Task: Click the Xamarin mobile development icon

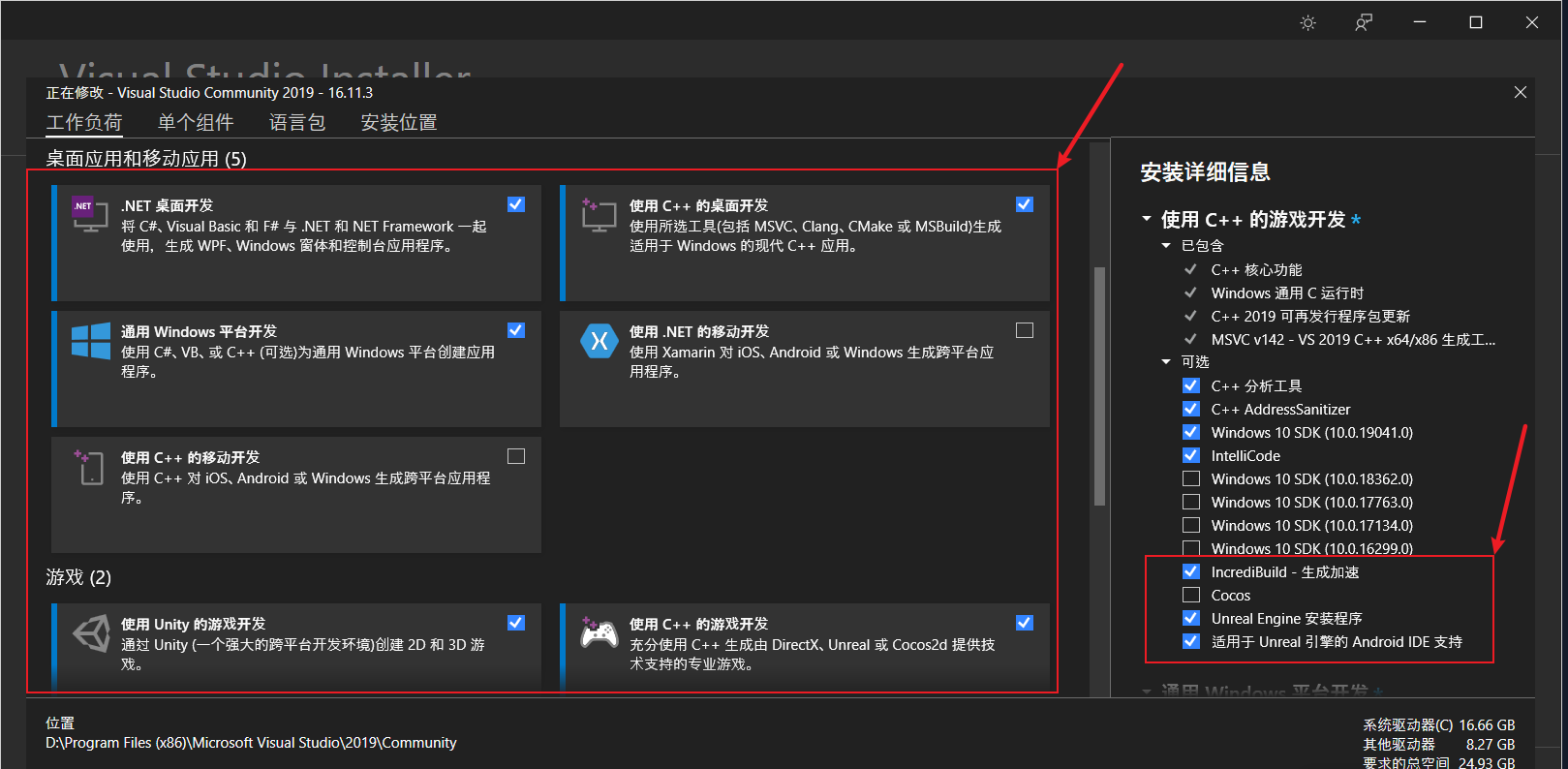Action: tap(599, 341)
